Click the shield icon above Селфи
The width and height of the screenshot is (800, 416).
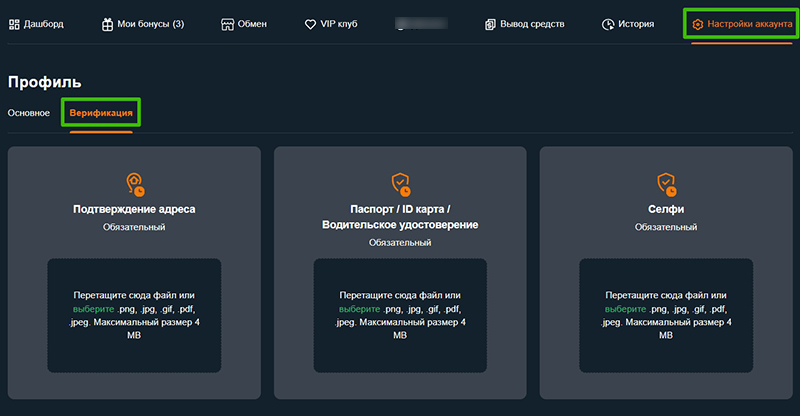tap(666, 184)
